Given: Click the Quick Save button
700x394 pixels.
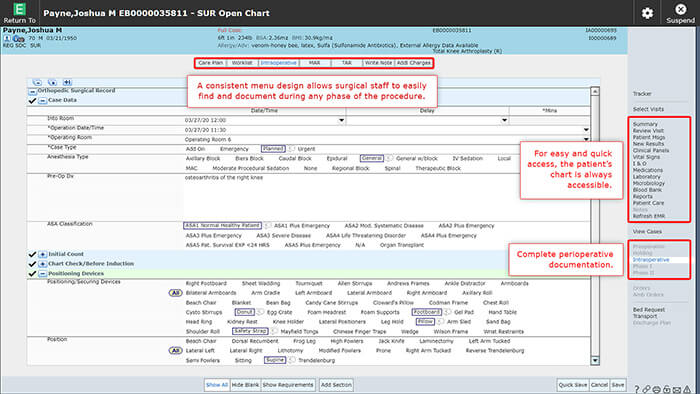Looking at the screenshot, I should (573, 385).
